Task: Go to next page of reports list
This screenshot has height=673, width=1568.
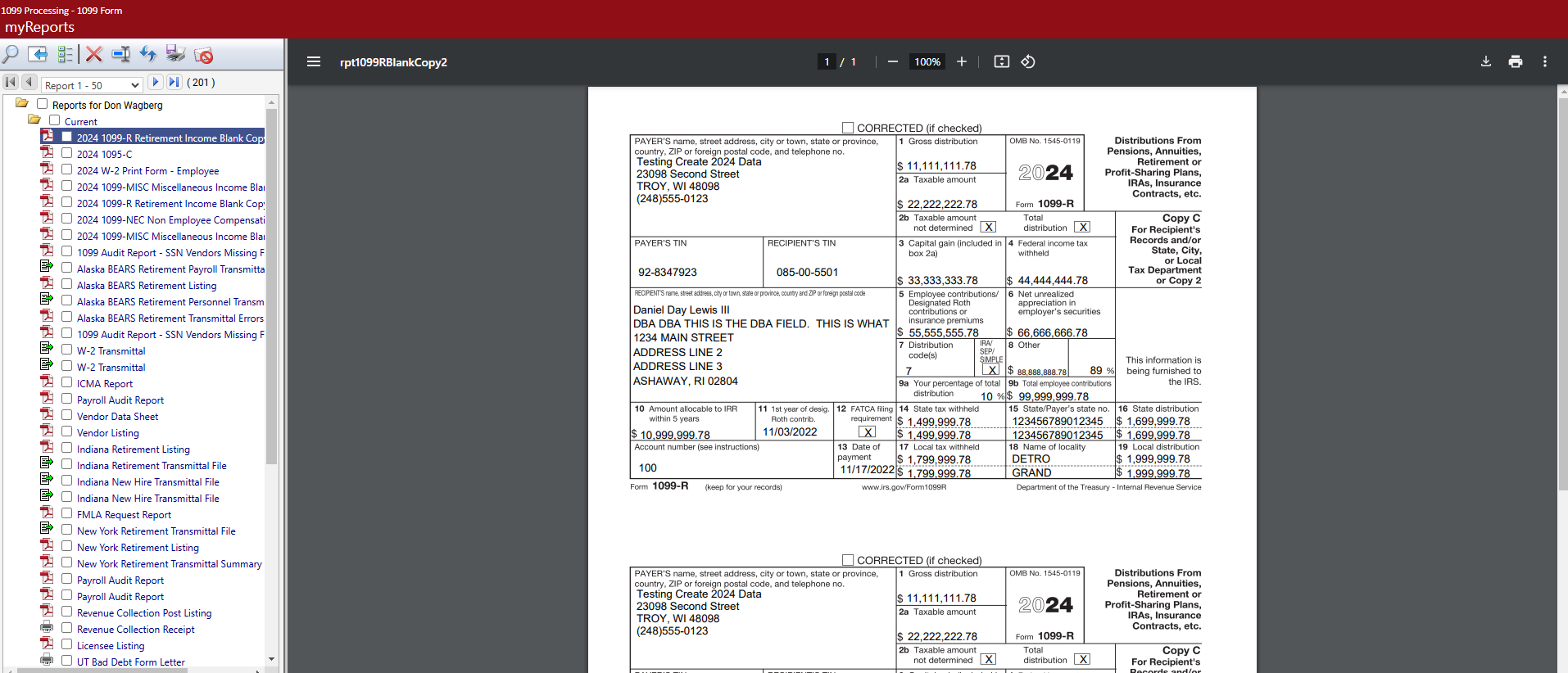Action: 156,83
